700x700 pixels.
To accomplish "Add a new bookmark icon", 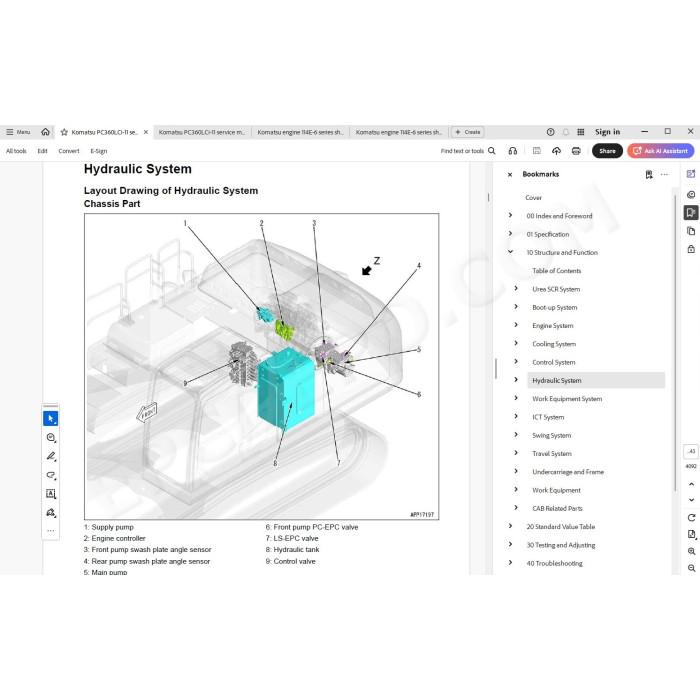I will [x=649, y=175].
